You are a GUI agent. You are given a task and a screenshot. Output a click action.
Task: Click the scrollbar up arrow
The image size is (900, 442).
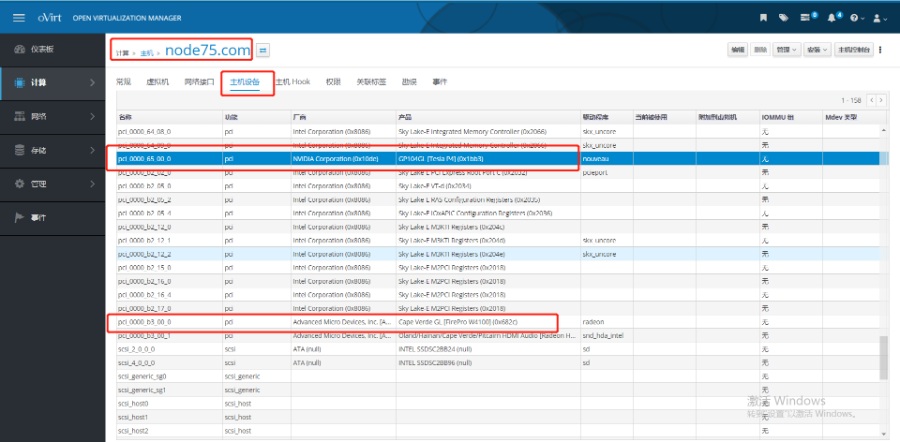[x=883, y=131]
